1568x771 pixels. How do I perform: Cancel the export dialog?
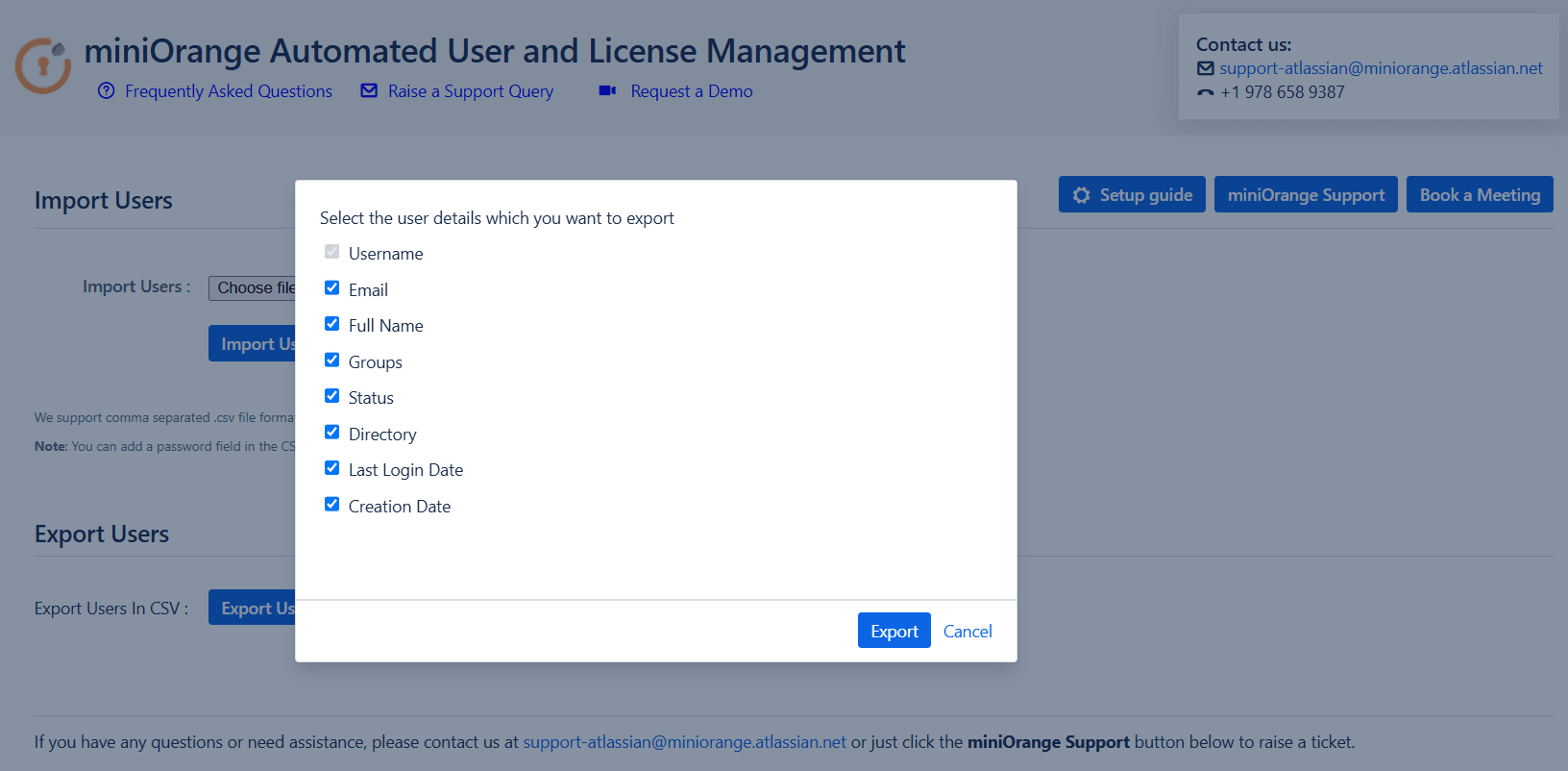click(968, 632)
